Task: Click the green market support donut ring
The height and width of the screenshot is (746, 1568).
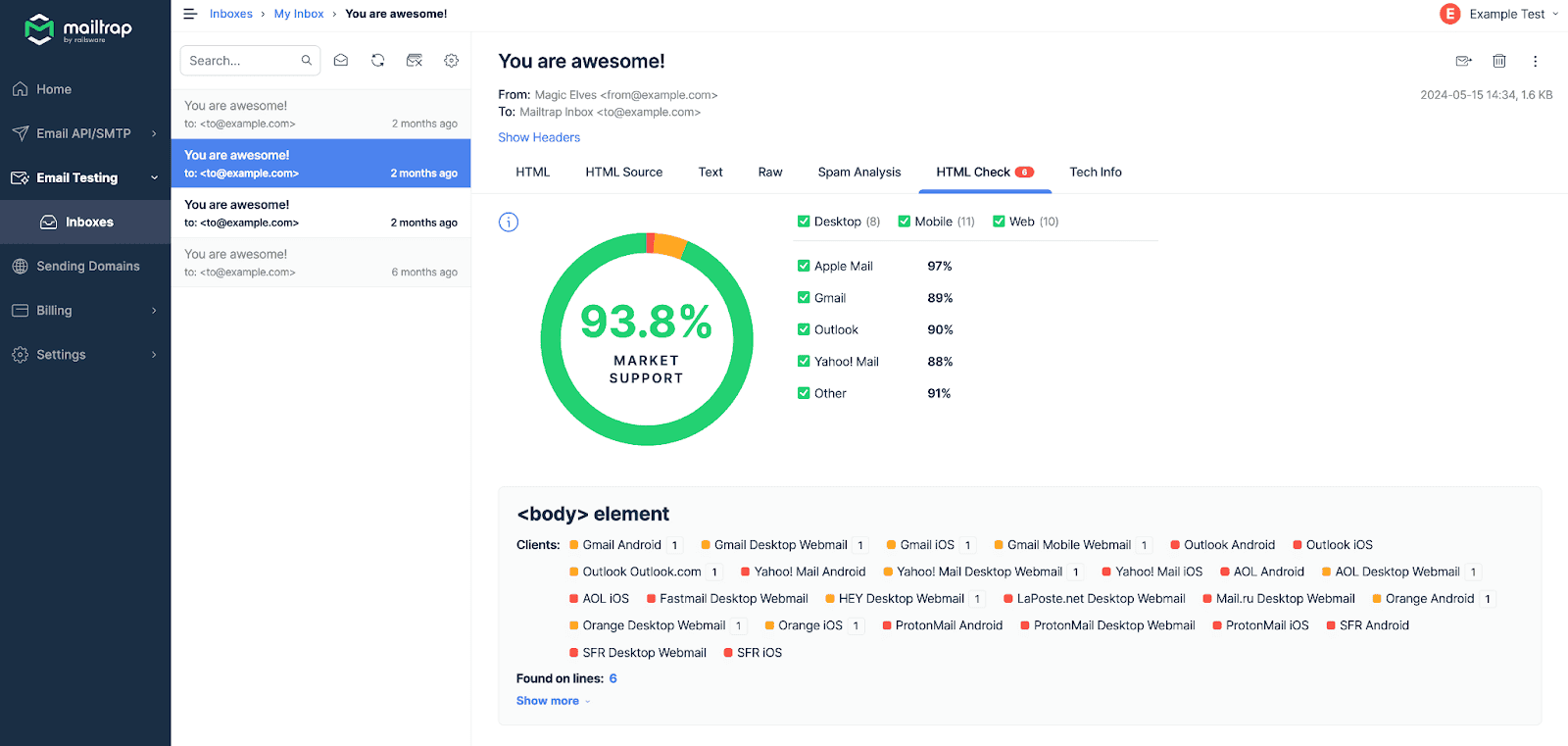Action: (647, 435)
